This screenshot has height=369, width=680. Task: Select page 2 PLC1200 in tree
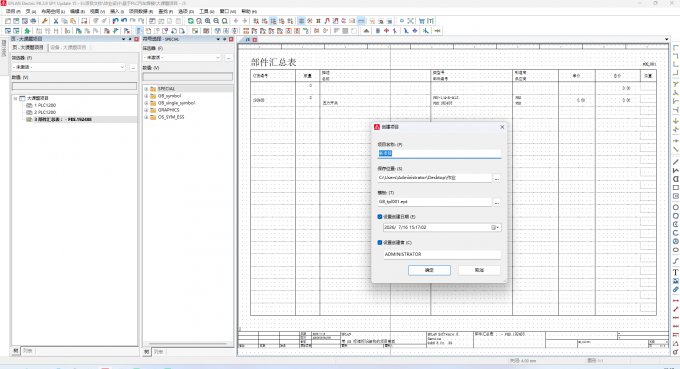click(x=45, y=112)
